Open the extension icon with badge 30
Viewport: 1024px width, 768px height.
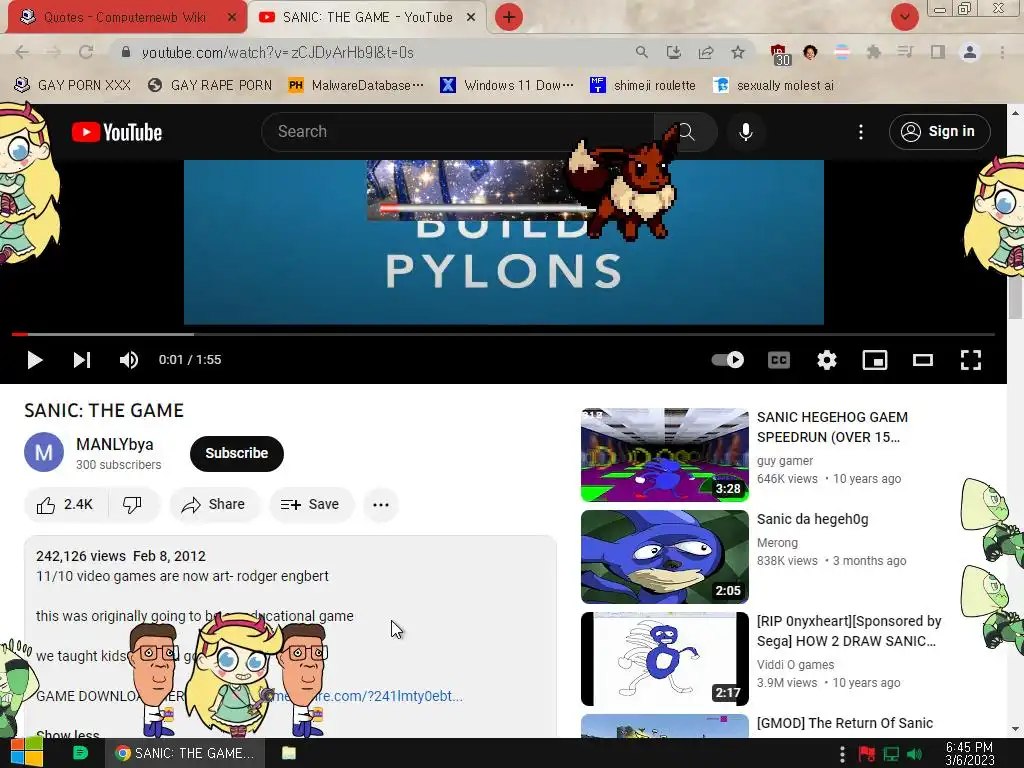779,54
